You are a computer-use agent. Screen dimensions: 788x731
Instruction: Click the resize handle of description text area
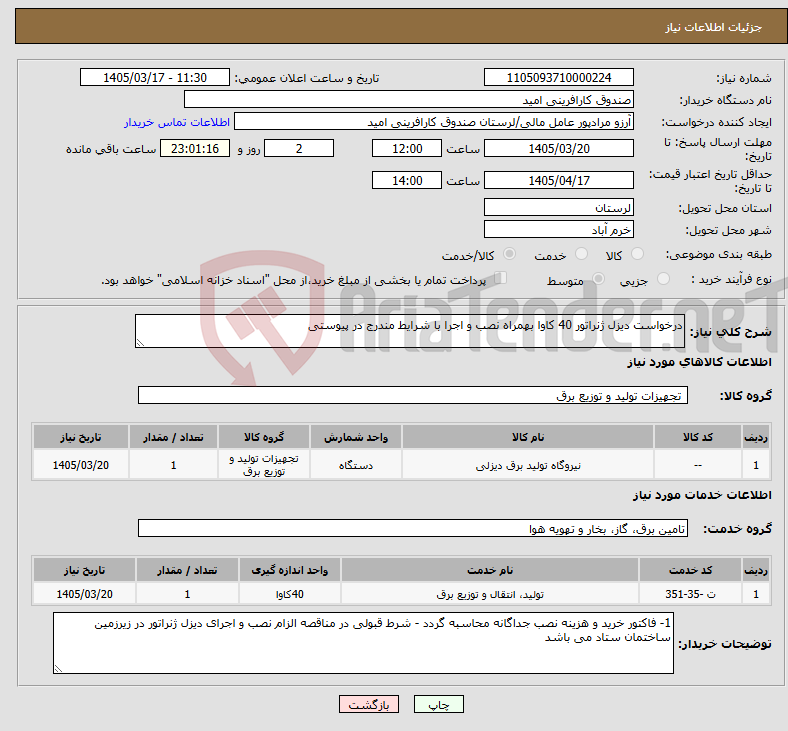pos(140,343)
